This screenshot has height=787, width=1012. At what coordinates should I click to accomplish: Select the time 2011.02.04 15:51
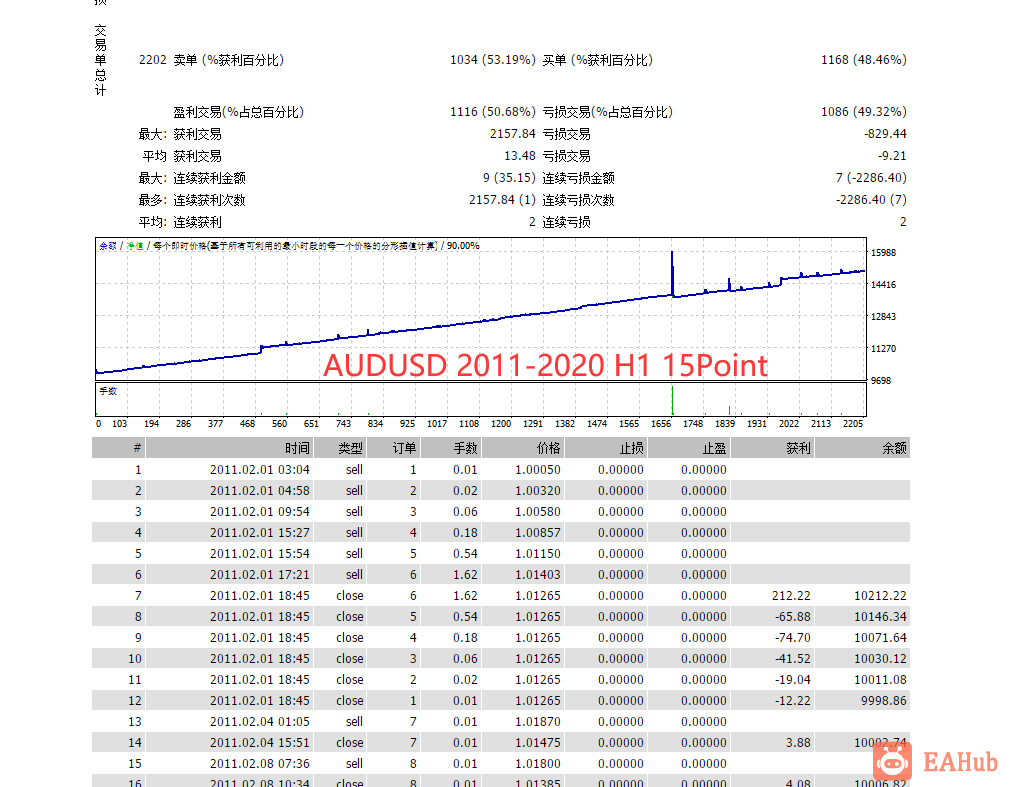click(259, 742)
